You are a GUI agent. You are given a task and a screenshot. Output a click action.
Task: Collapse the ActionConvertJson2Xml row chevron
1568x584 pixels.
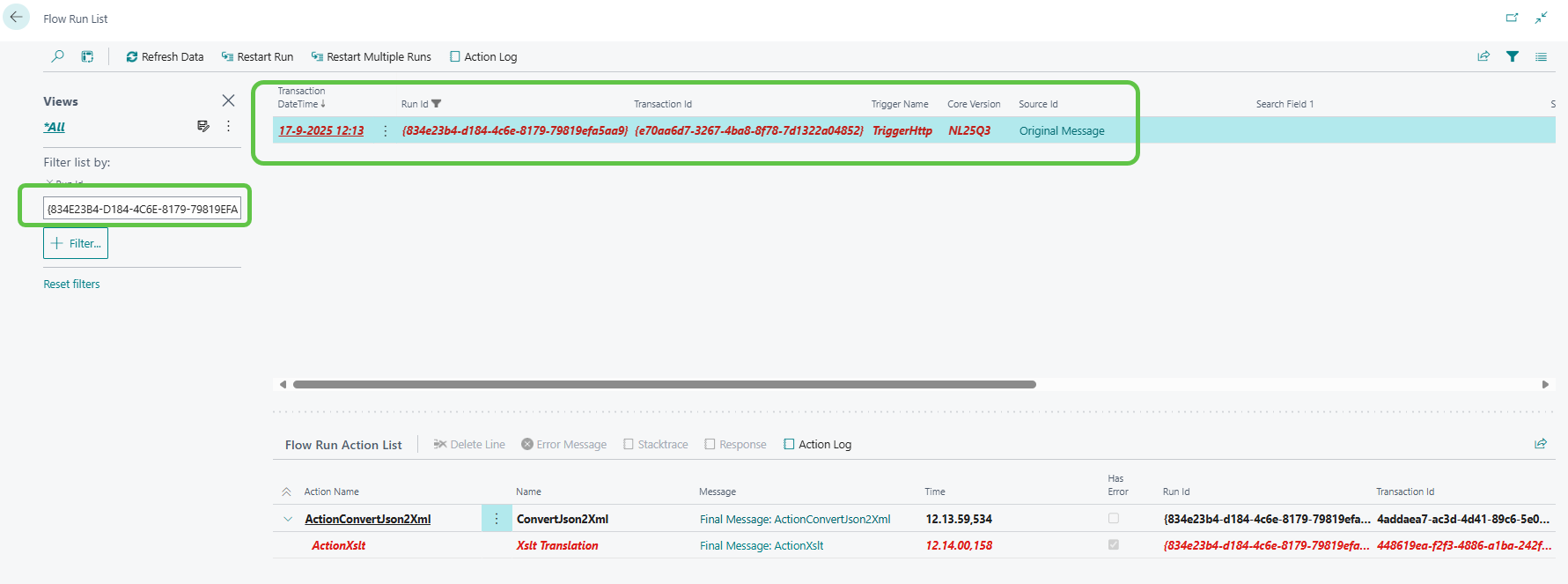[x=288, y=519]
